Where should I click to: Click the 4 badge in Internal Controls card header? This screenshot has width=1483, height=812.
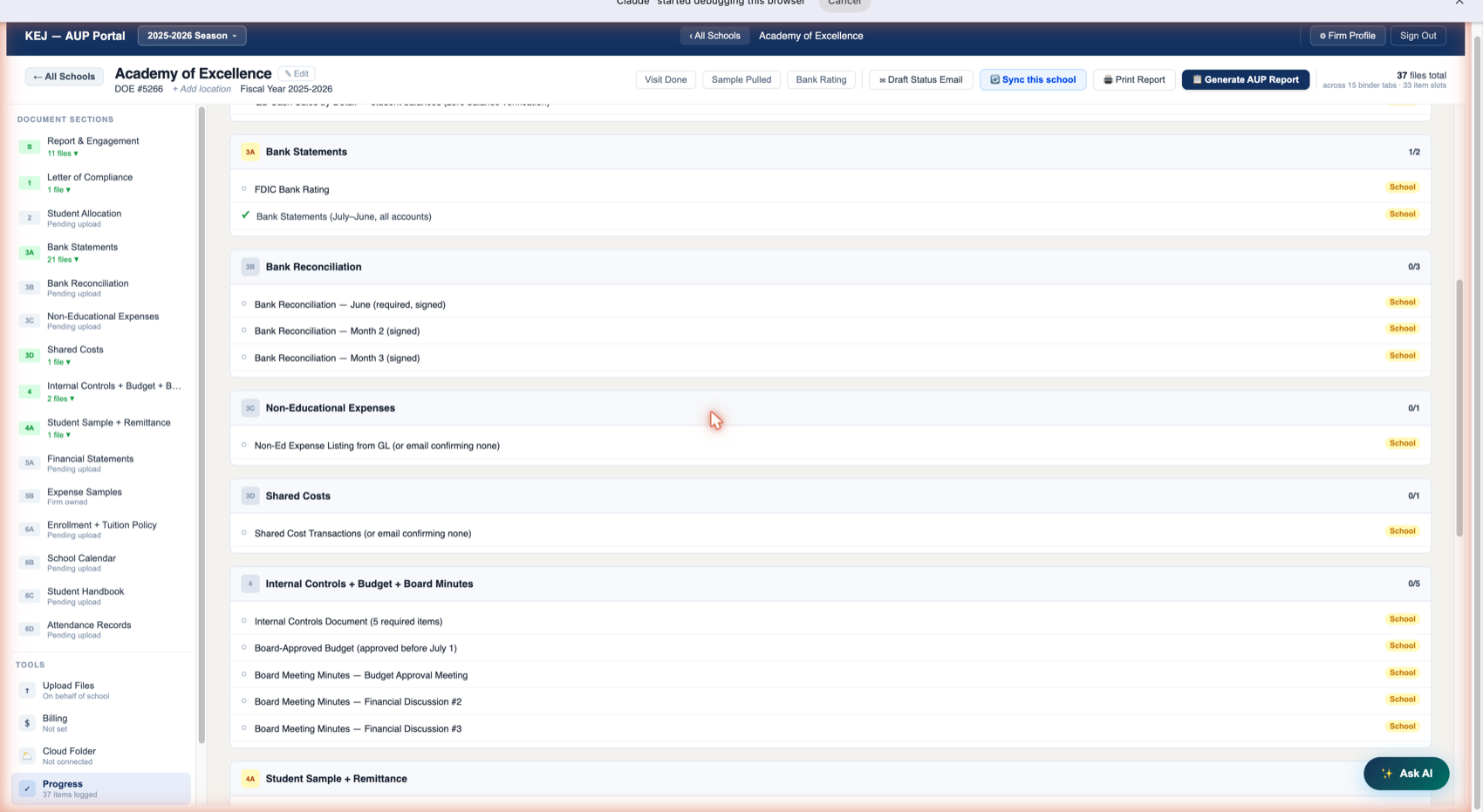(250, 584)
